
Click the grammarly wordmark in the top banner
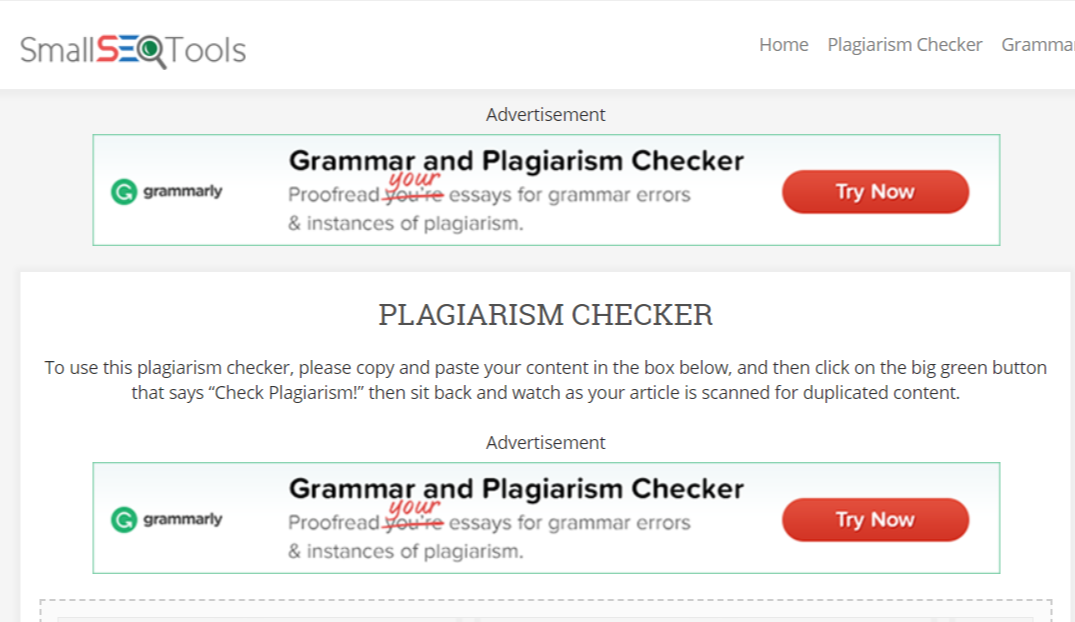click(x=180, y=192)
